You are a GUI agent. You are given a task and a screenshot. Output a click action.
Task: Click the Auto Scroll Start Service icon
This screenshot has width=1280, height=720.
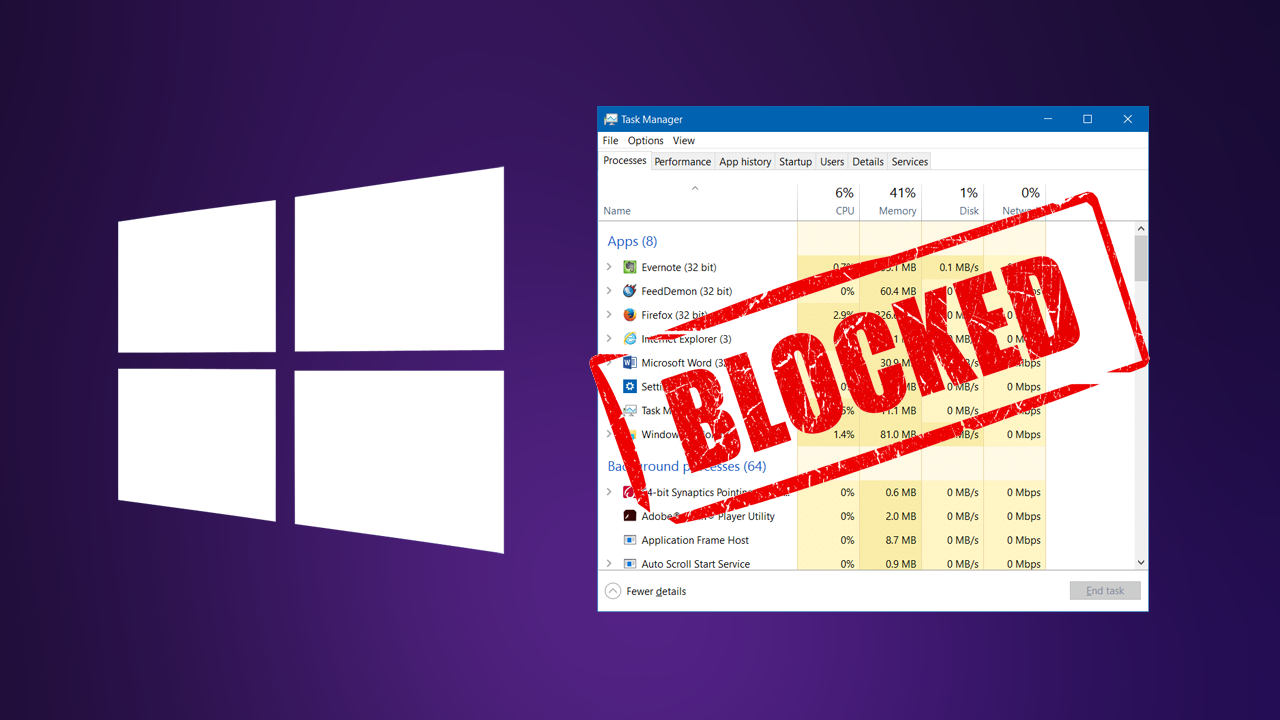630,564
